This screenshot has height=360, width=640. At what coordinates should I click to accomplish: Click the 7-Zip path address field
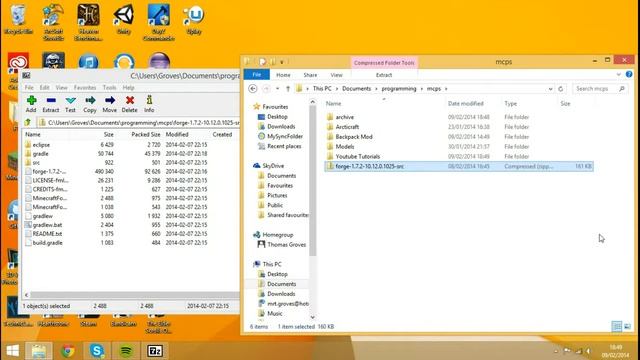click(139, 122)
